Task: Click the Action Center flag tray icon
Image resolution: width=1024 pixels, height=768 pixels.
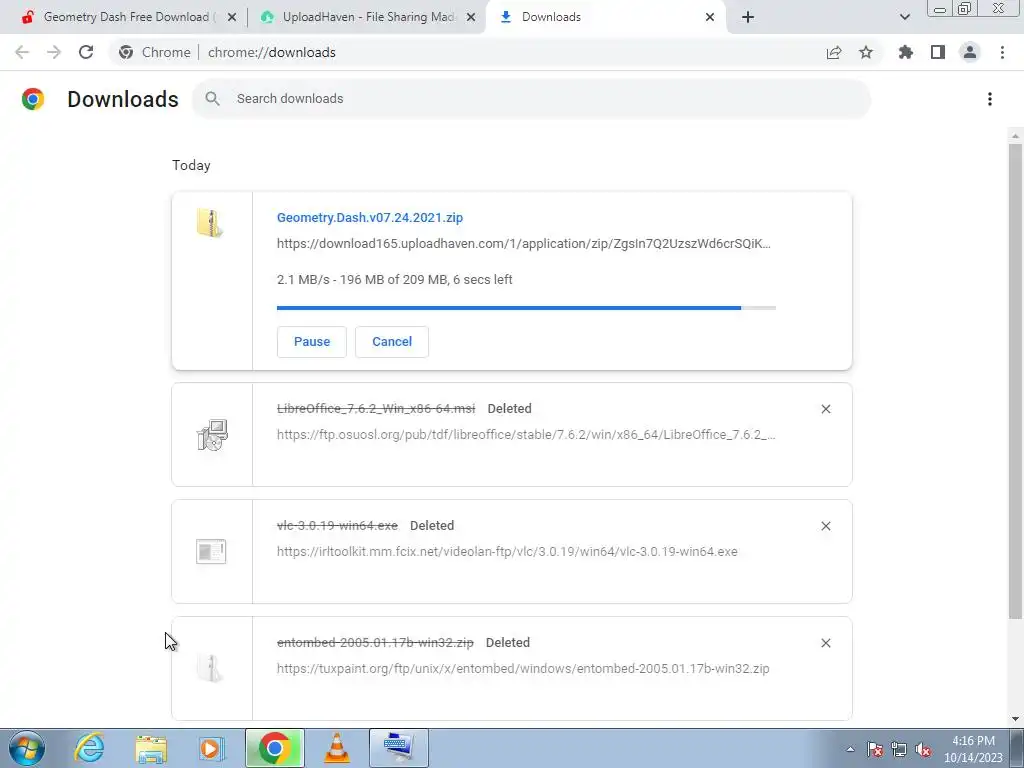Action: click(x=875, y=749)
